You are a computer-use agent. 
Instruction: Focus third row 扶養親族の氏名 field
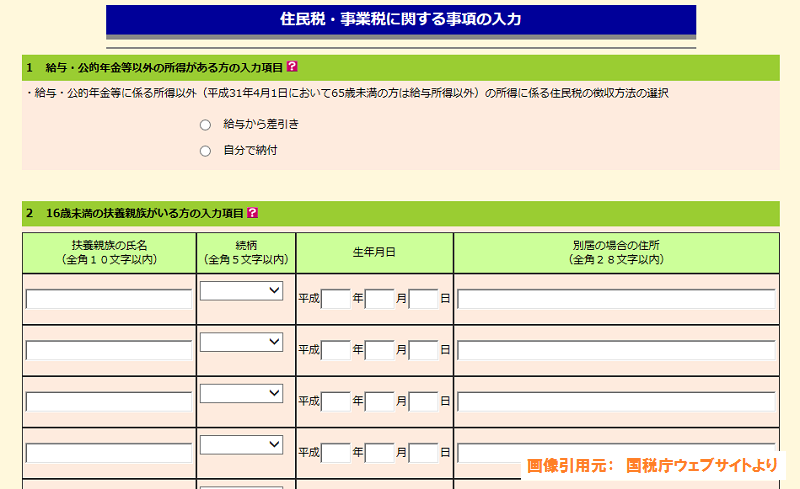[x=109, y=402]
